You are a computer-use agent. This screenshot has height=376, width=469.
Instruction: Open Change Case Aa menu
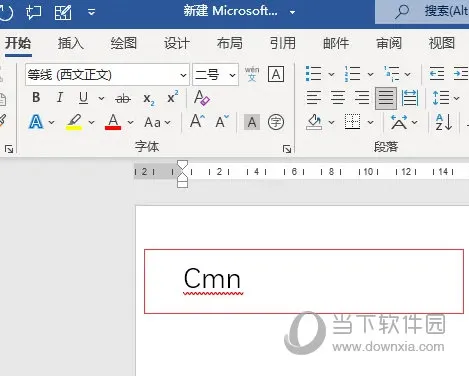157,122
